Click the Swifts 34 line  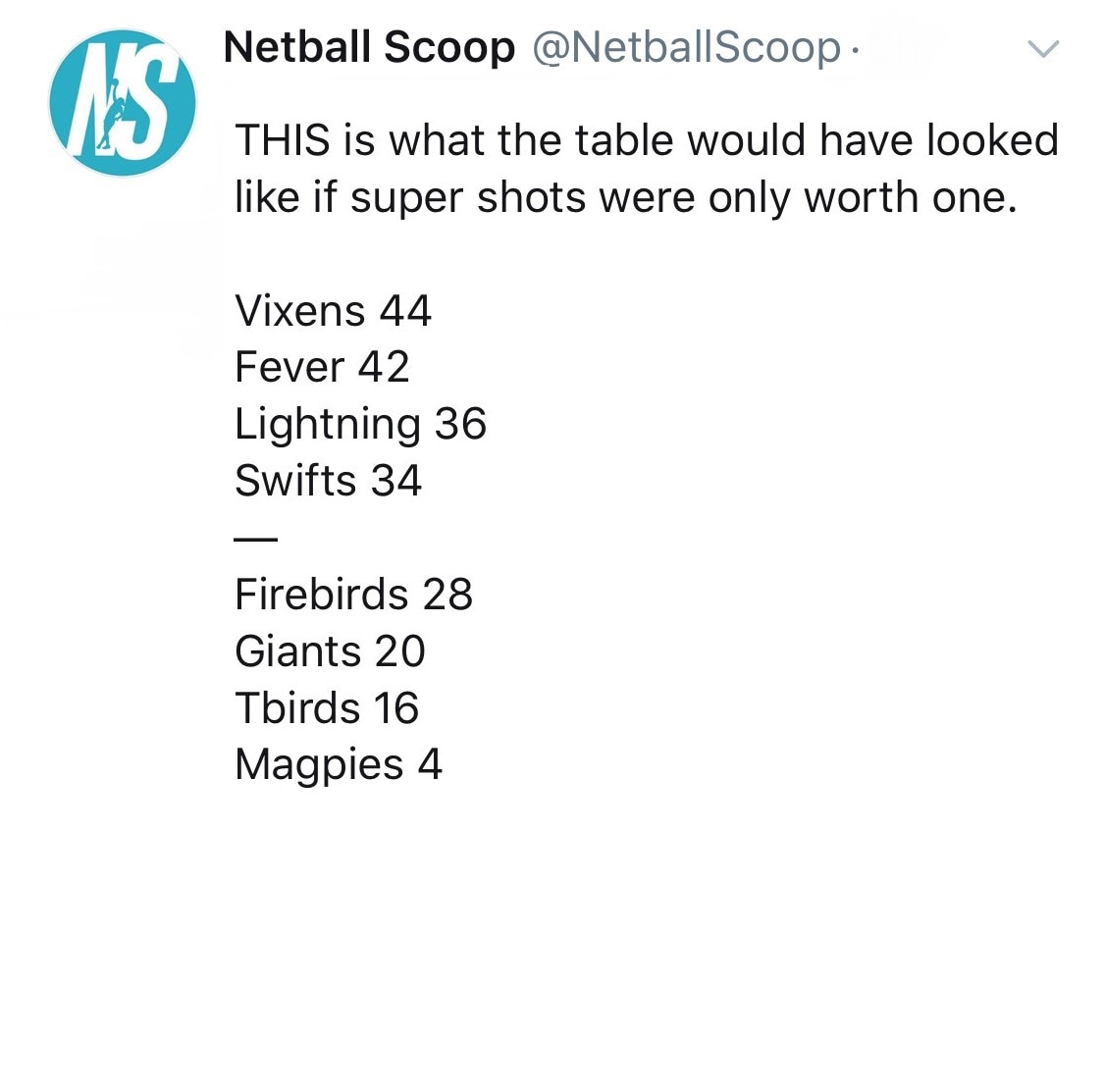click(x=328, y=480)
